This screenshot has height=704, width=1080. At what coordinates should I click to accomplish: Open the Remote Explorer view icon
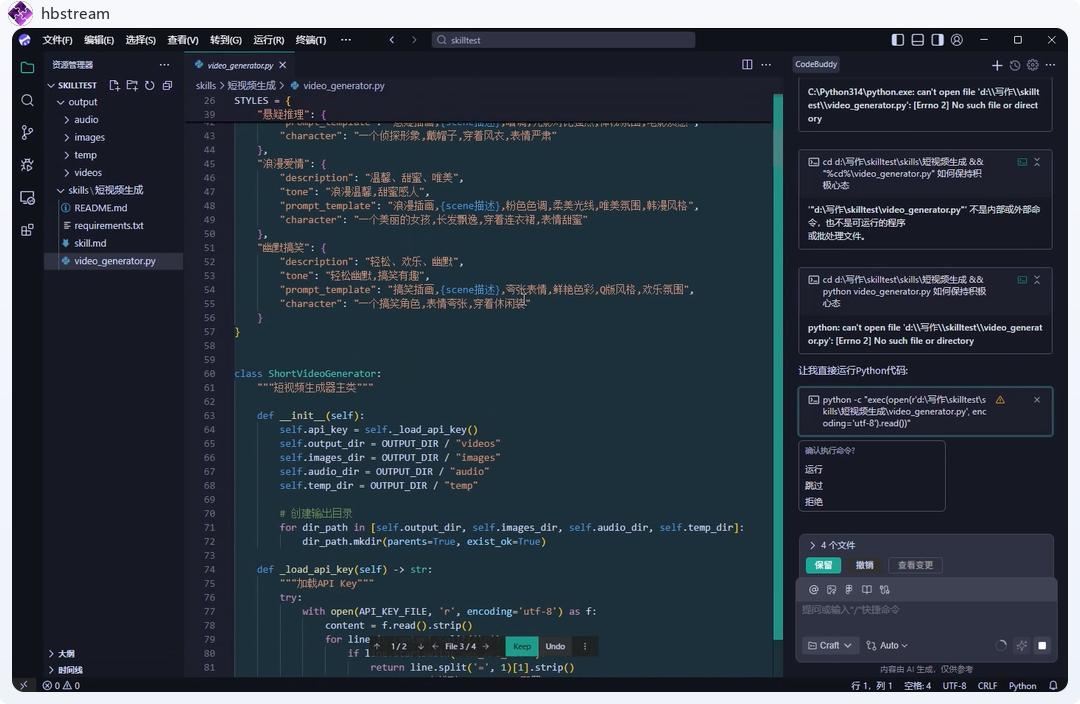[28, 198]
